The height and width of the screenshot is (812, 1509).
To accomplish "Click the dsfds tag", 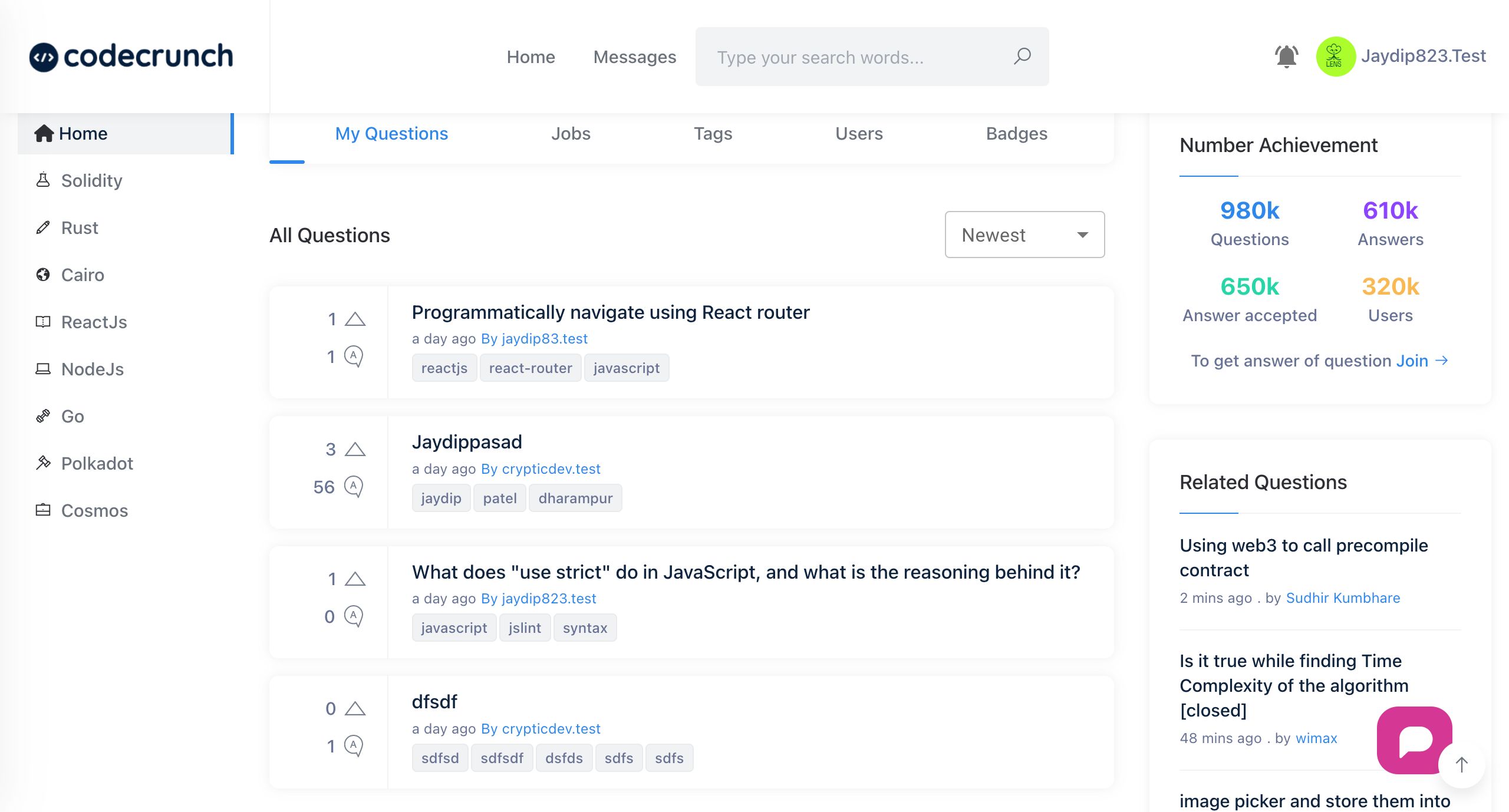I will [564, 758].
